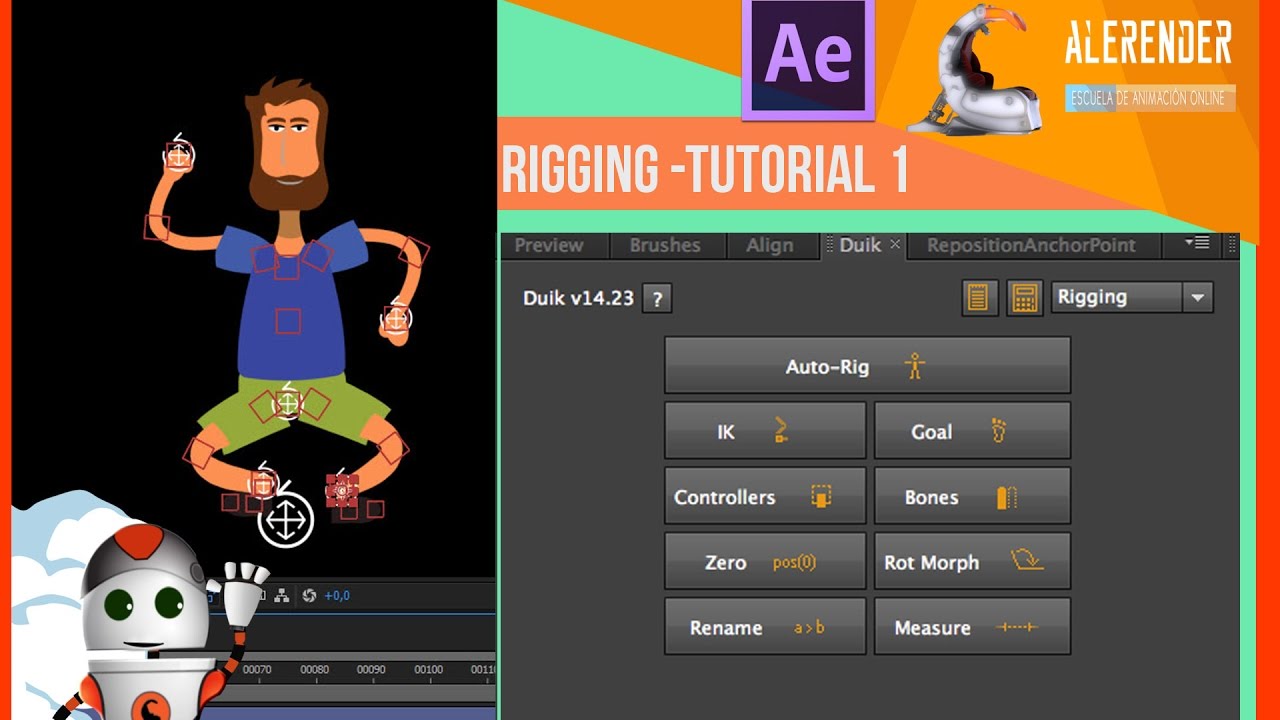The width and height of the screenshot is (1280, 720).
Task: Click the Auto-Rig button
Action: pos(867,365)
